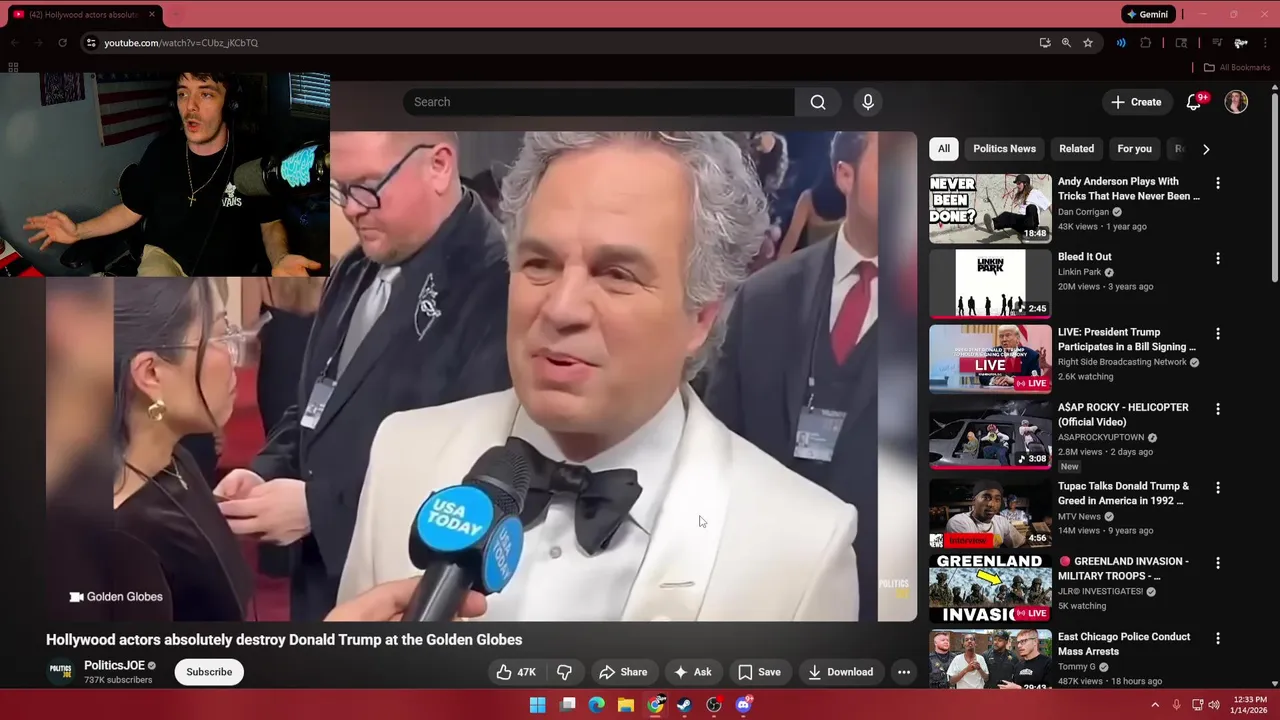
Task: Open options for East Chicago Police video
Action: 1217,638
